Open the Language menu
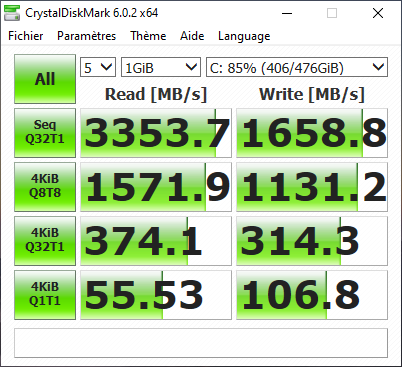The width and height of the screenshot is (402, 367). [244, 36]
